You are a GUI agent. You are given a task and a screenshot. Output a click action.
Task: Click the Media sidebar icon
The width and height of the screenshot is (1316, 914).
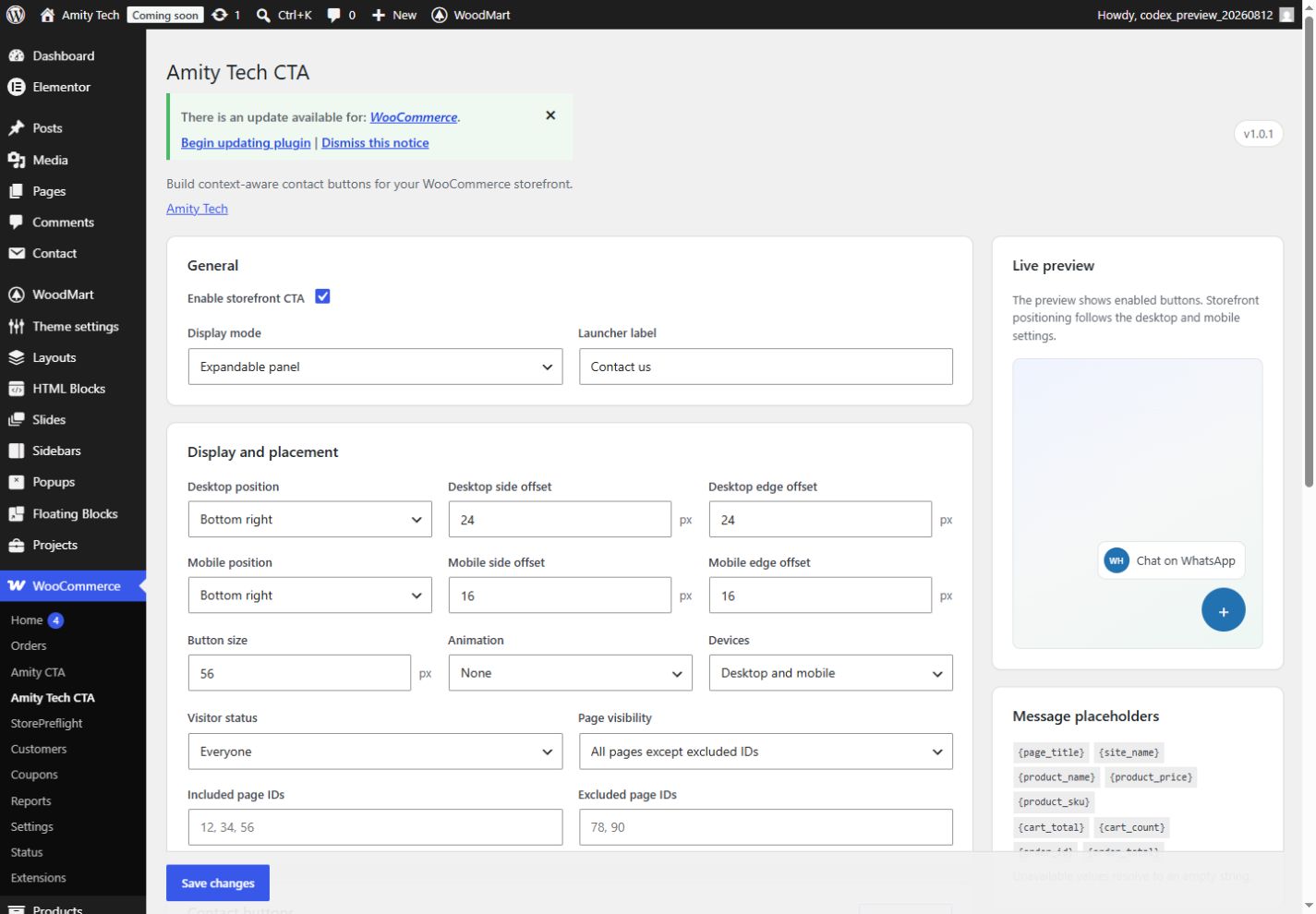tap(17, 160)
